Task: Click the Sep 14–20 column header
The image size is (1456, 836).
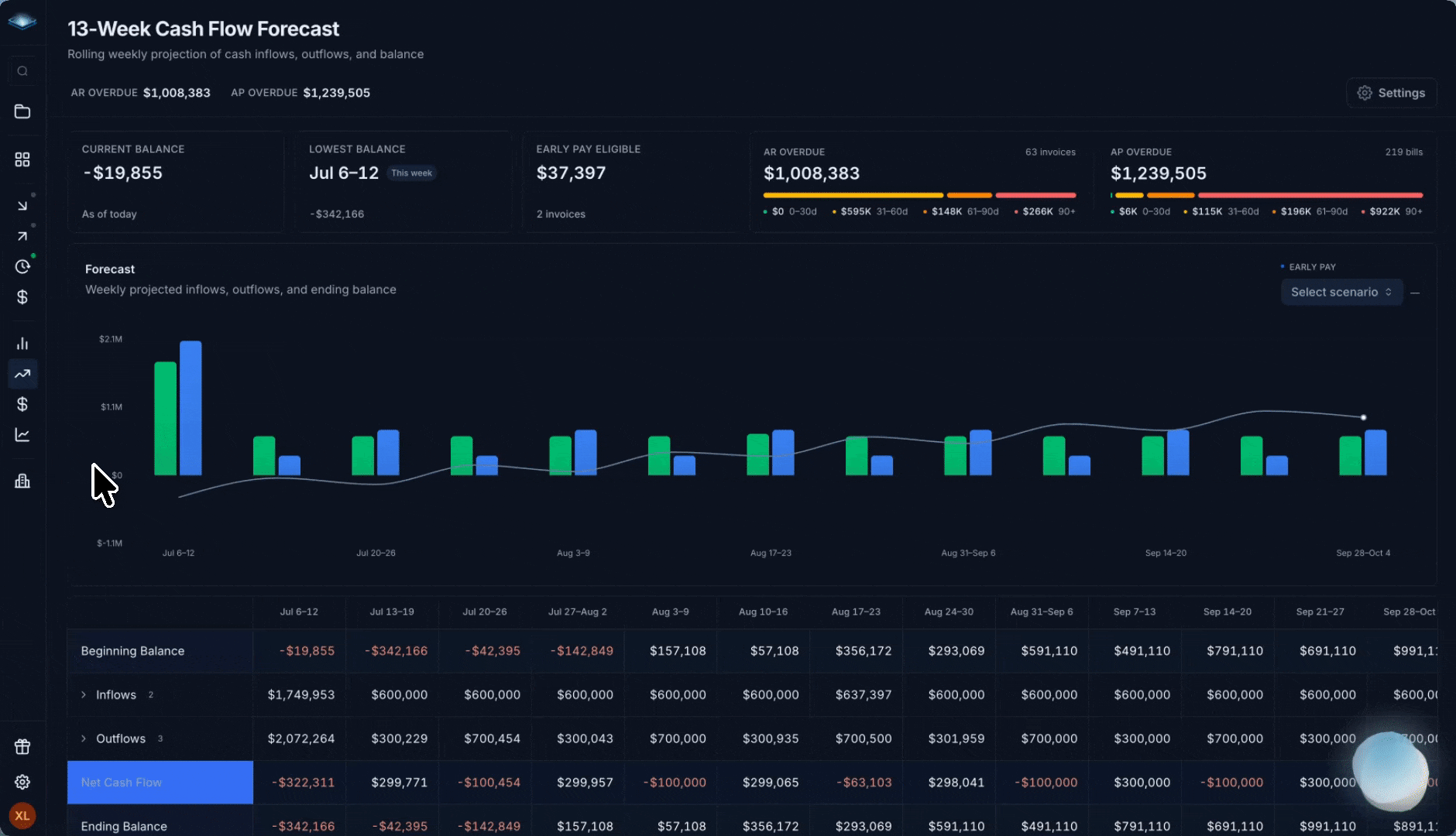Action: pos(1227,612)
